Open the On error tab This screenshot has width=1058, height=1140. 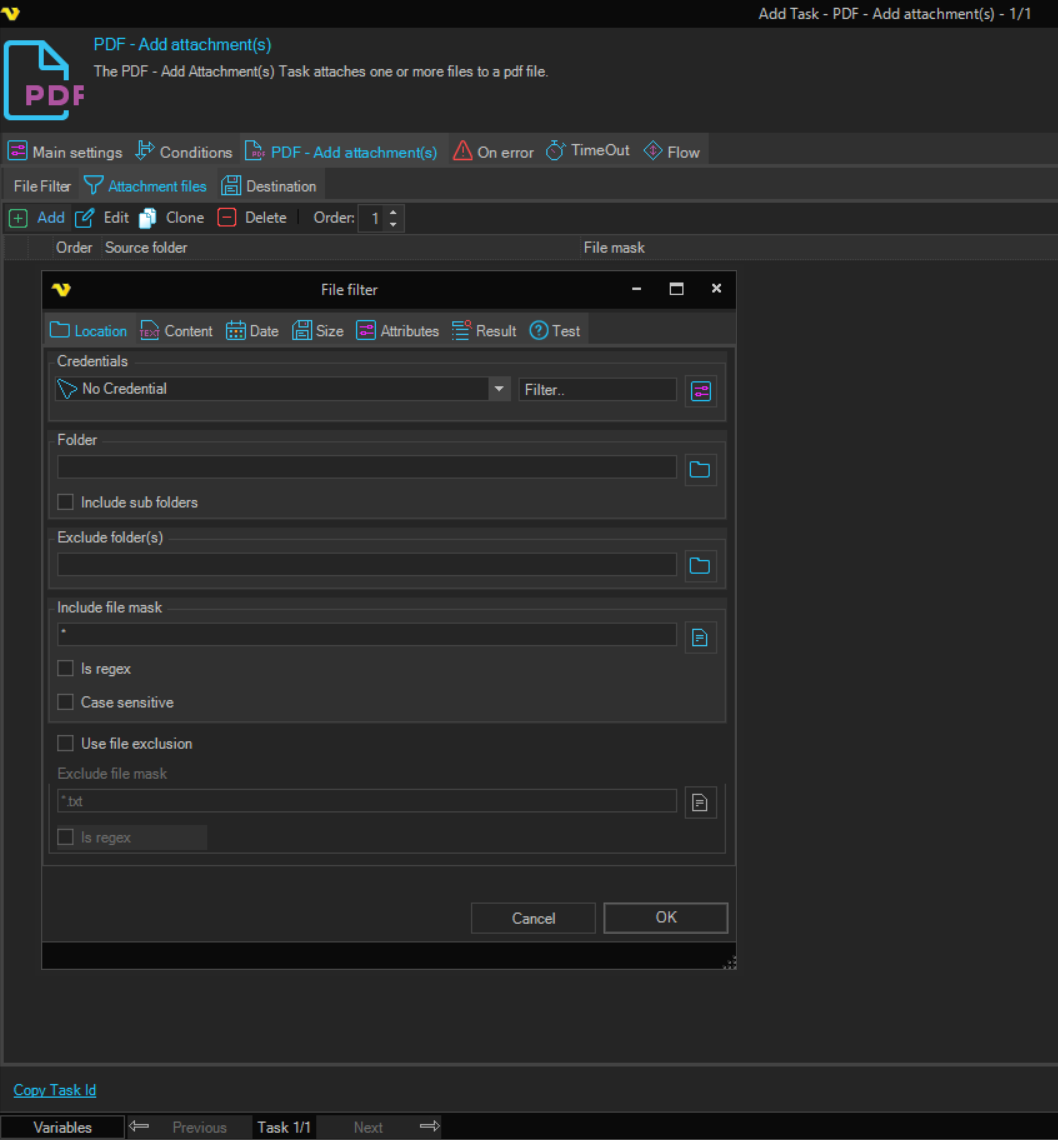click(x=494, y=152)
